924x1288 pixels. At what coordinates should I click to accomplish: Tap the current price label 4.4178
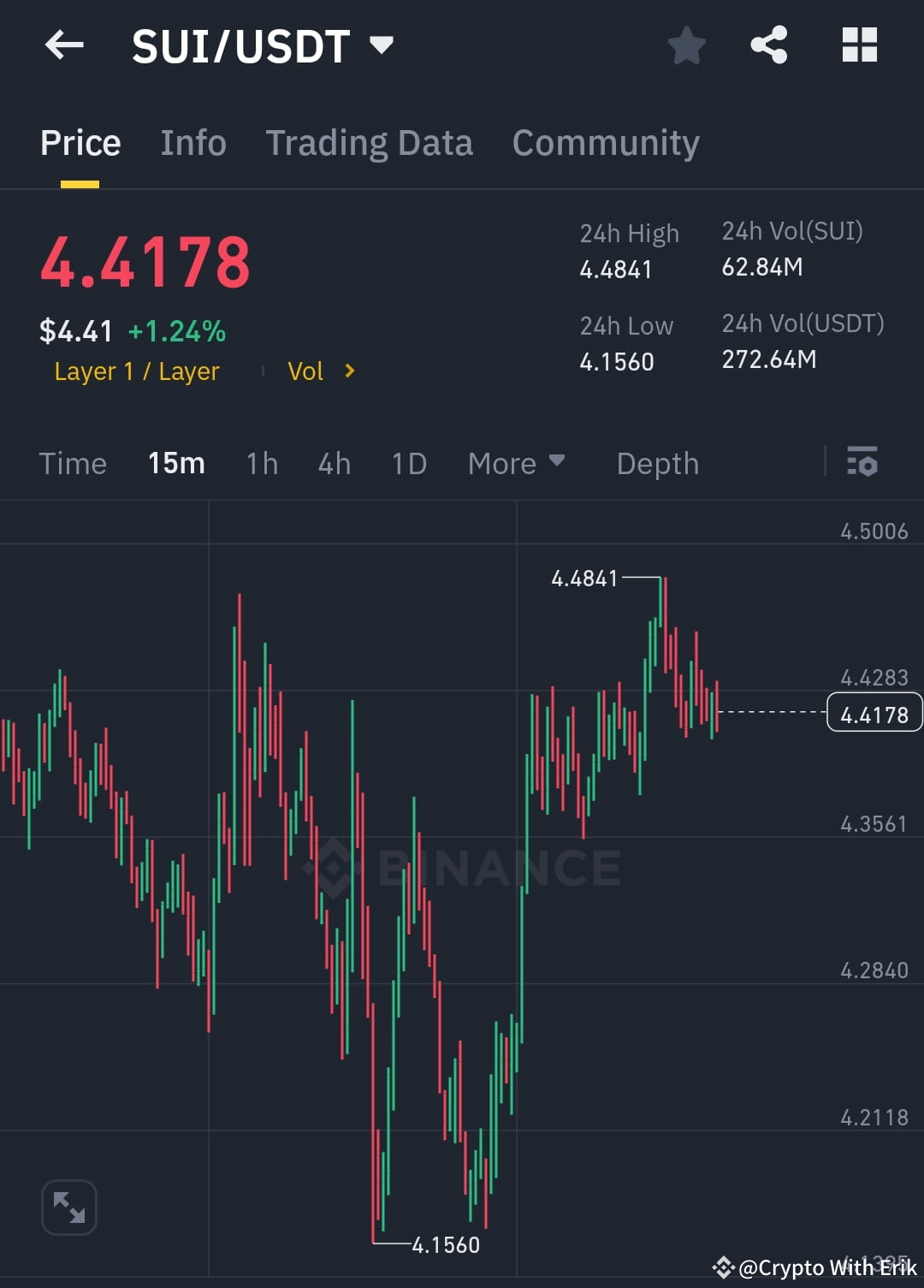tap(874, 712)
